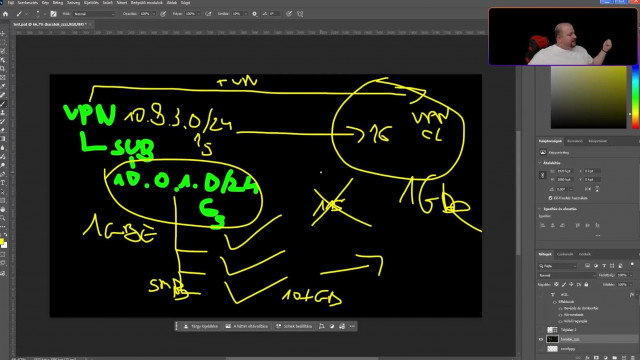Select the Clone Stamp tool
The image size is (640, 360).
[x=3, y=113]
